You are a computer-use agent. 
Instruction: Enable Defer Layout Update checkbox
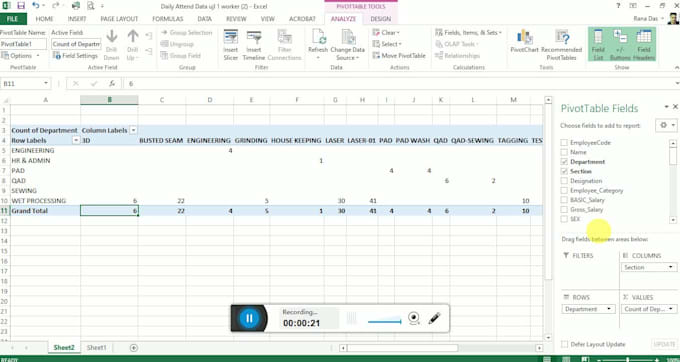[x=564, y=344]
